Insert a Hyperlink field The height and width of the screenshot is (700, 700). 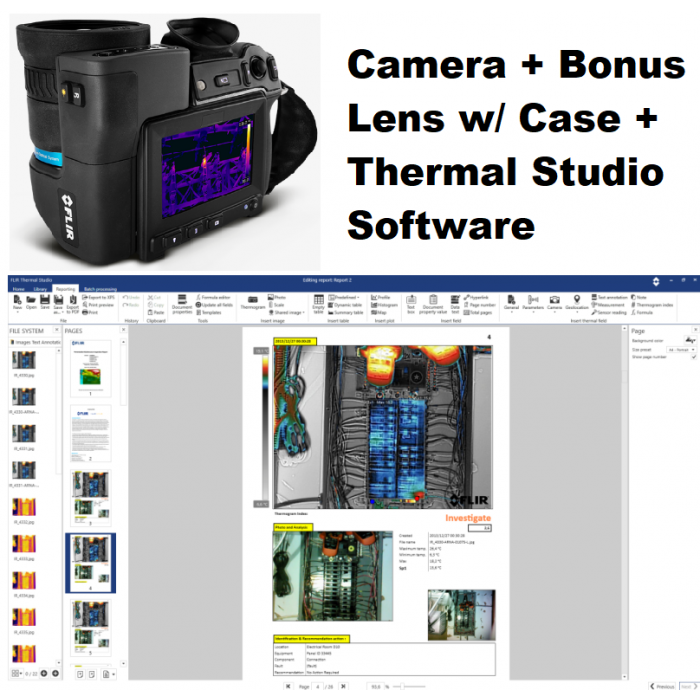coord(476,297)
